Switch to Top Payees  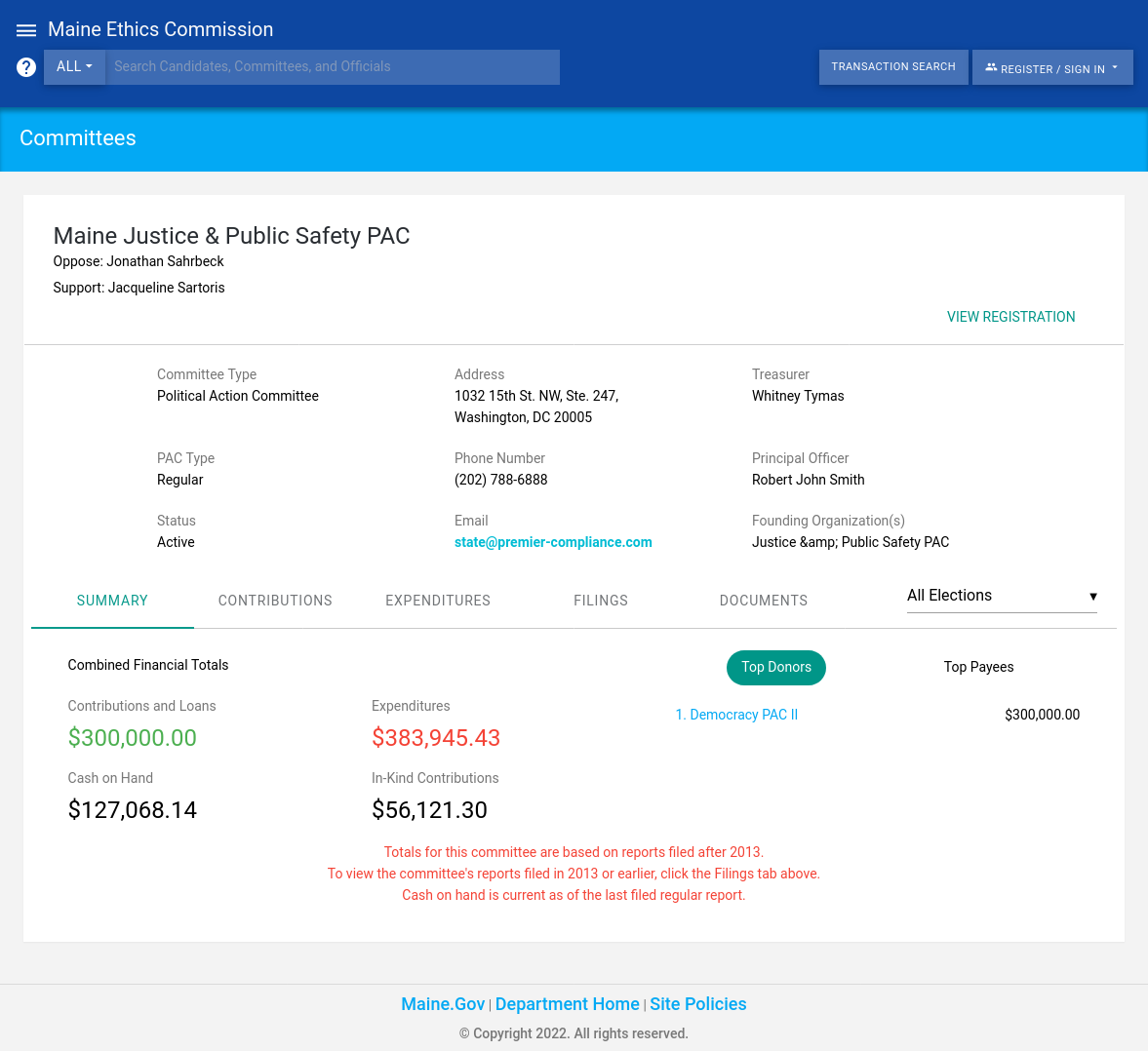pyautogui.click(x=978, y=668)
